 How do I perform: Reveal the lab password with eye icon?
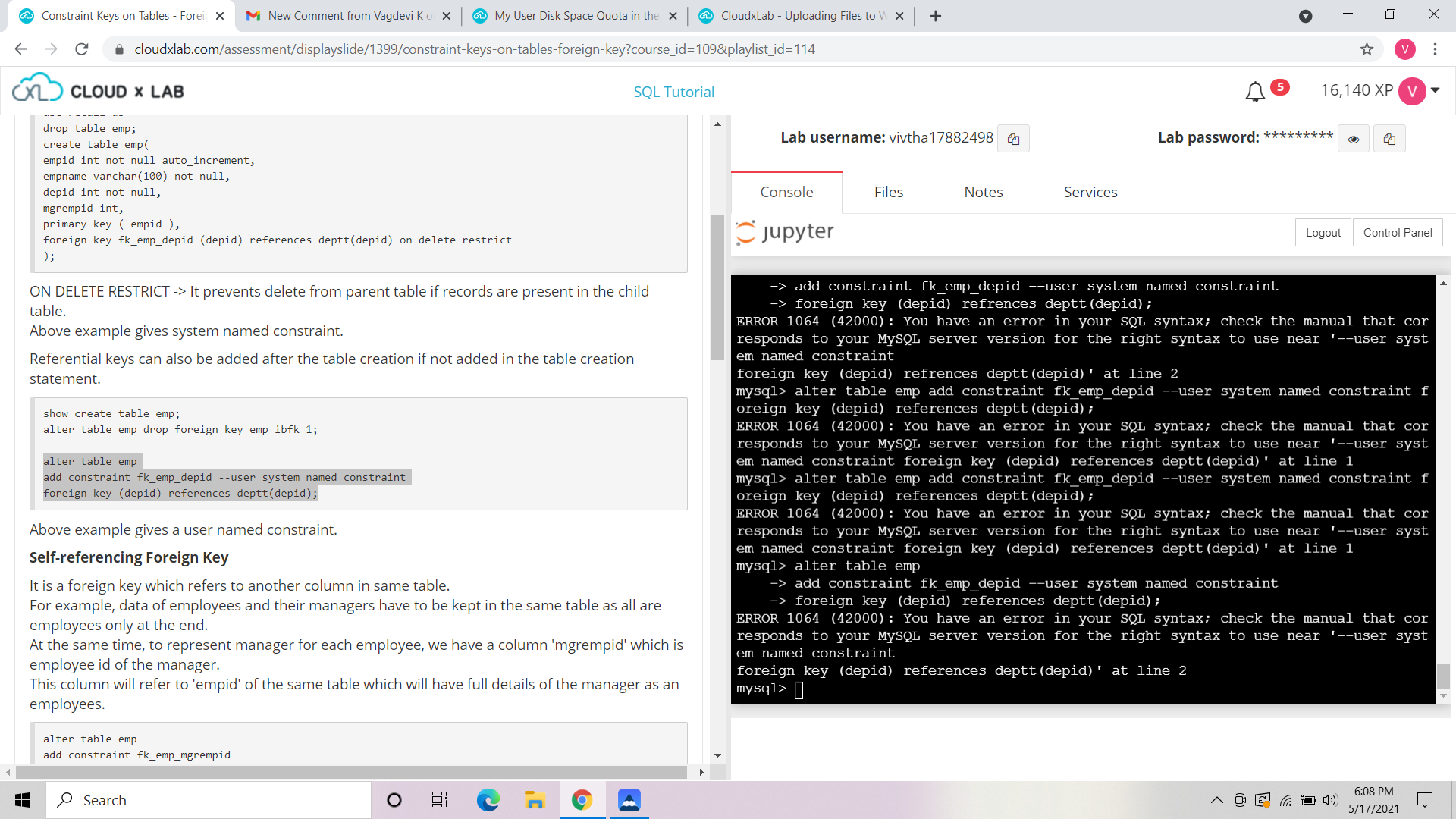click(1354, 139)
